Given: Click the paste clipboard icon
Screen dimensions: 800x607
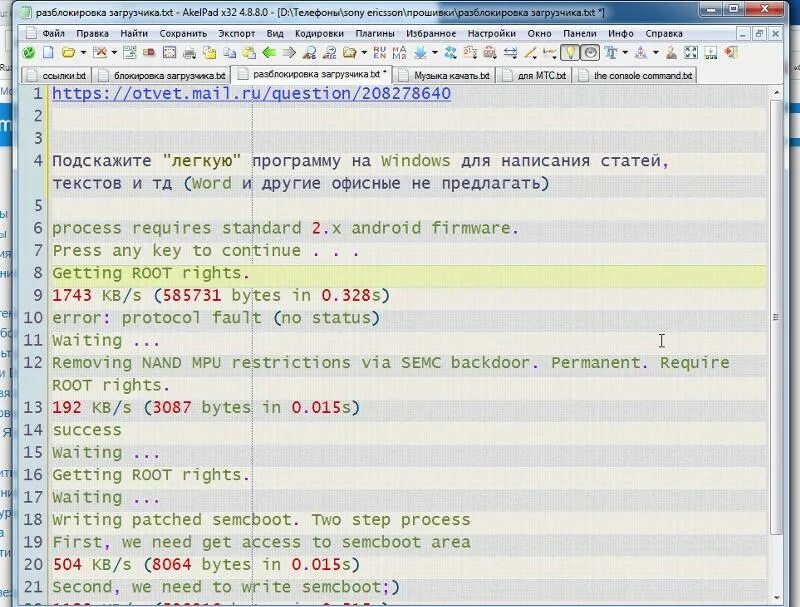Looking at the screenshot, I should pos(249,53).
